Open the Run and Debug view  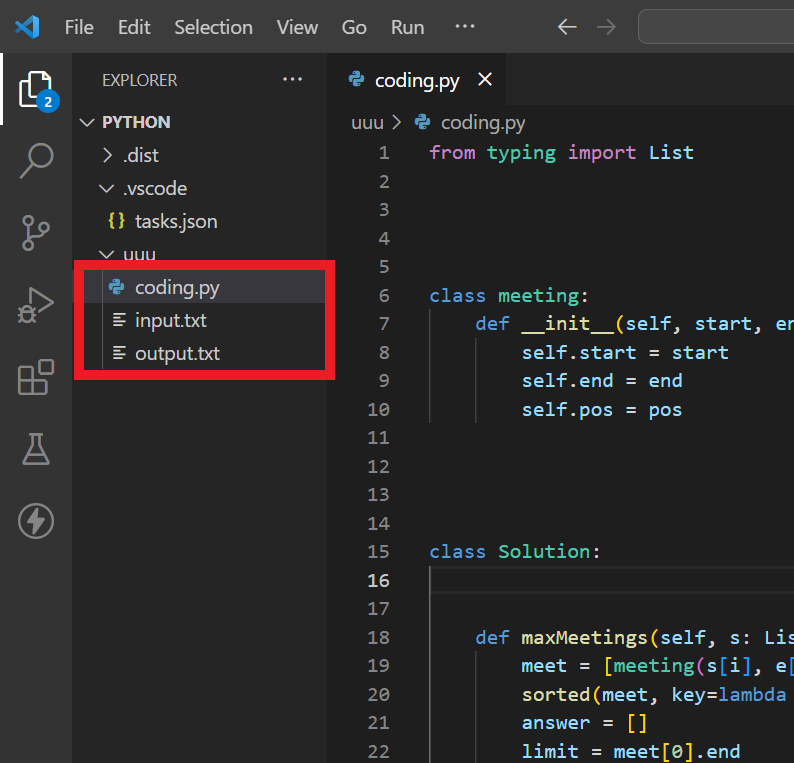click(x=36, y=305)
